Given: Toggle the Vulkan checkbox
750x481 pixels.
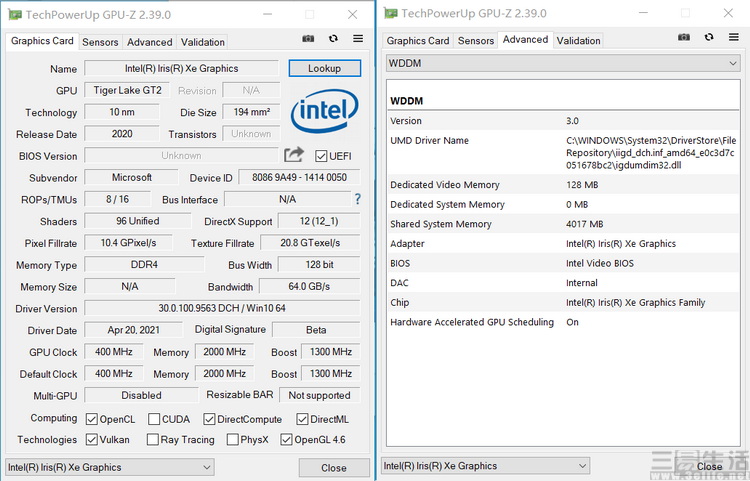Looking at the screenshot, I should tap(91, 439).
